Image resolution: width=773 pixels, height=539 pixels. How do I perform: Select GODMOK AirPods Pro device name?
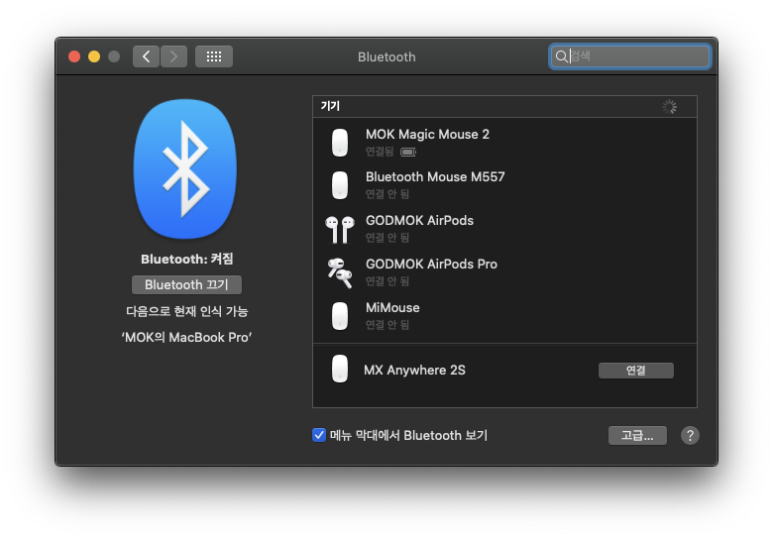coord(431,264)
